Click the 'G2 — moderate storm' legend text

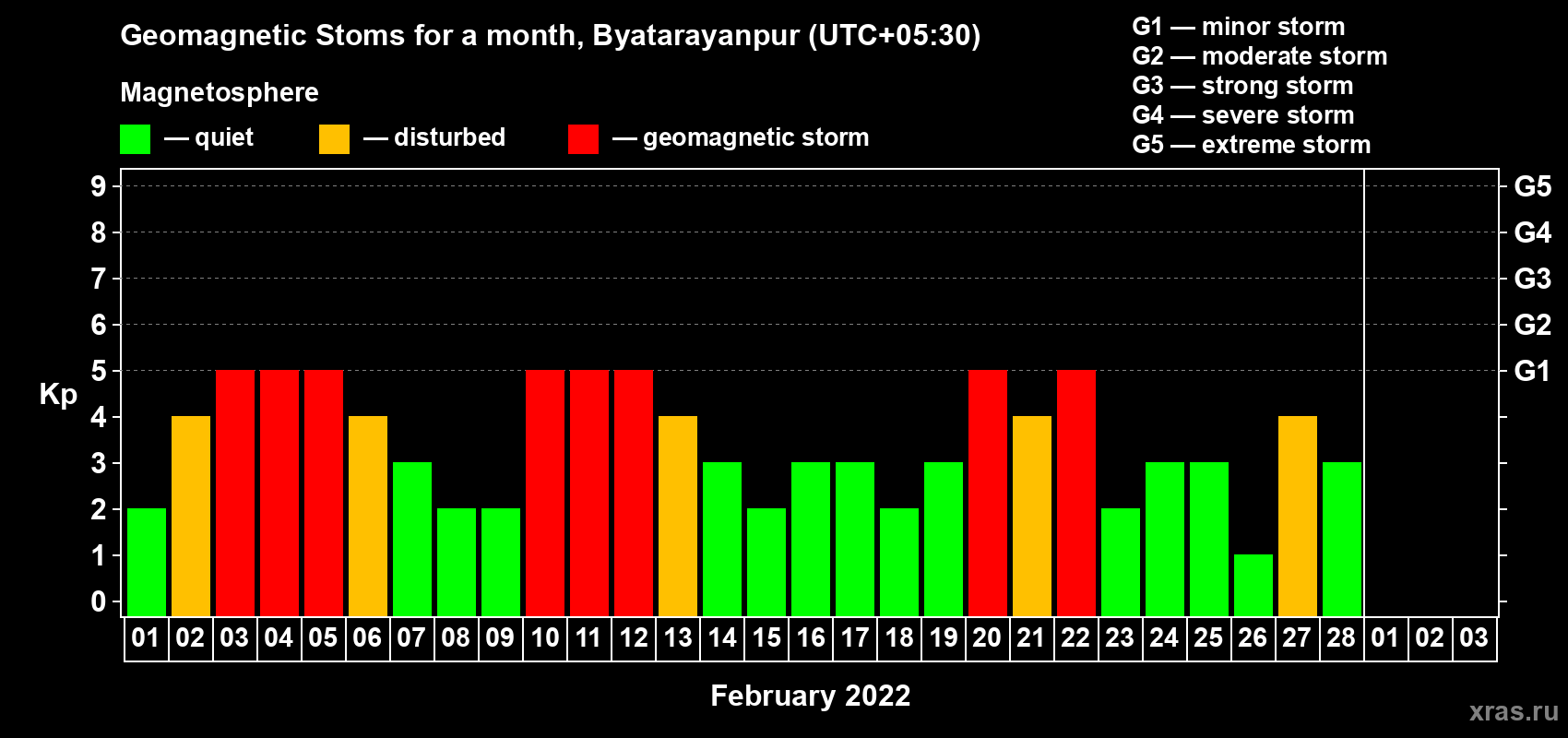(x=1260, y=56)
